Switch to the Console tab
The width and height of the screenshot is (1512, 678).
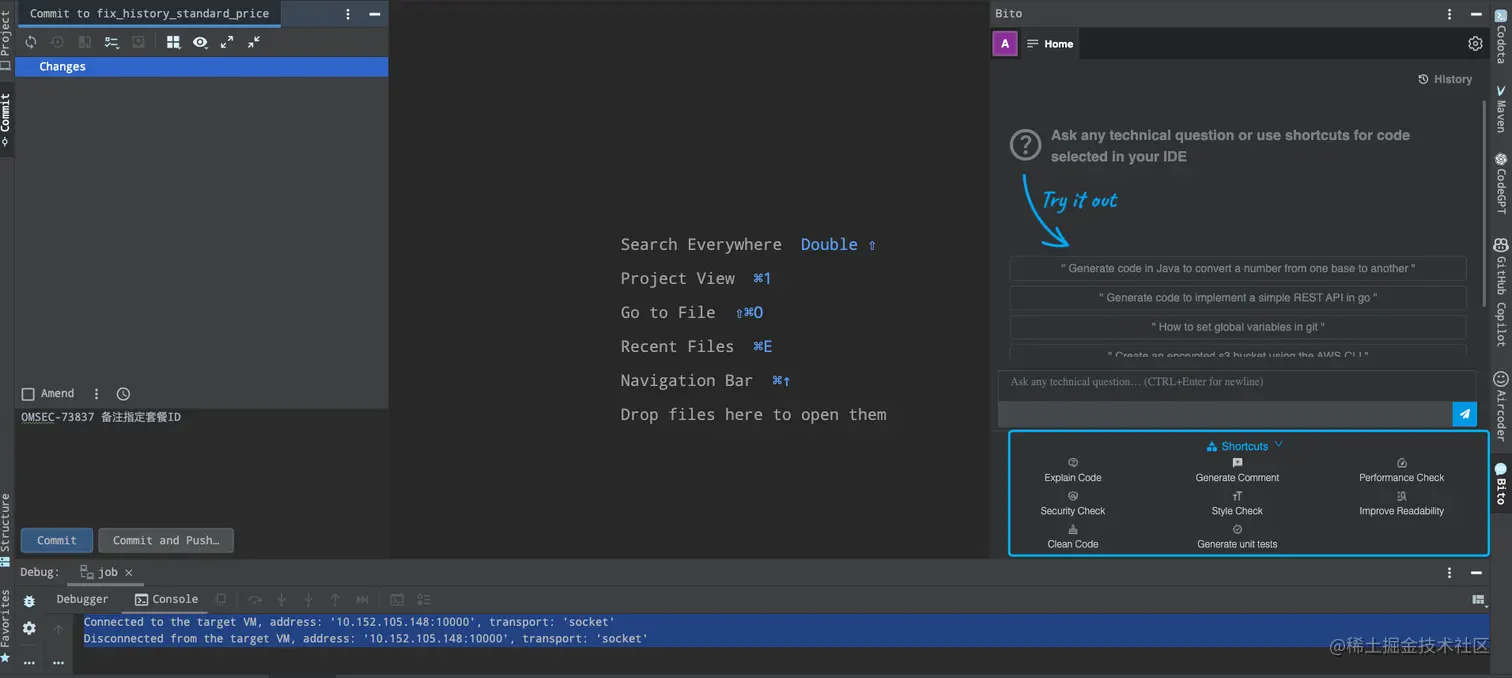[x=166, y=599]
